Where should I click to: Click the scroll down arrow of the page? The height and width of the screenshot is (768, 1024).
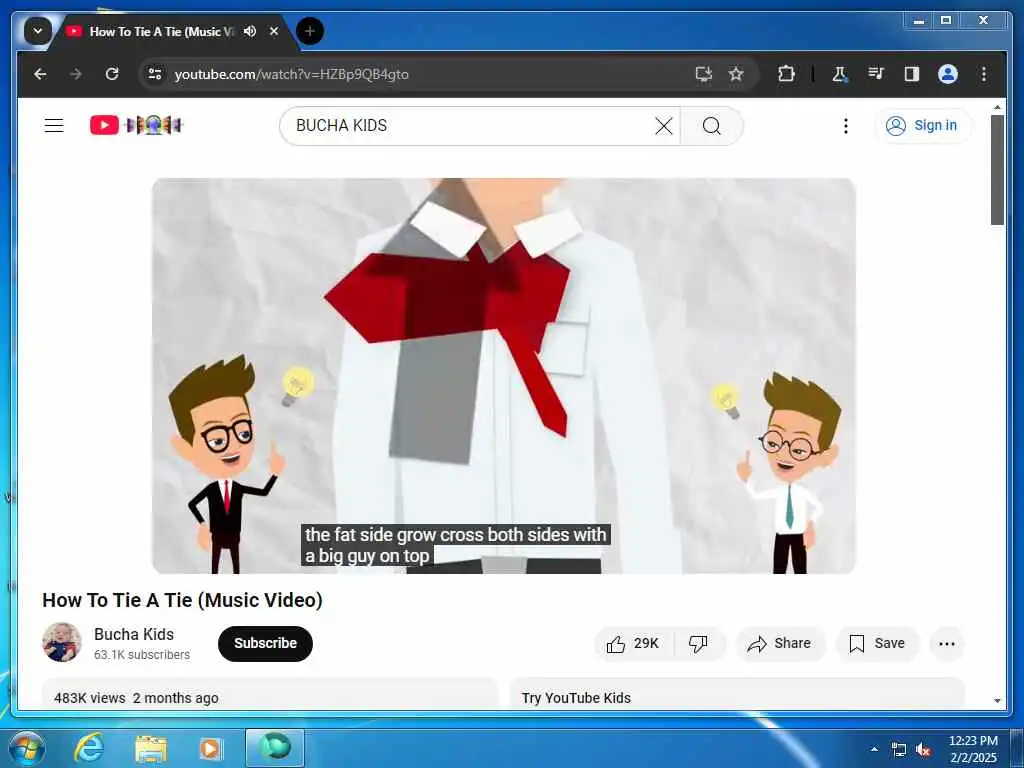[x=997, y=701]
